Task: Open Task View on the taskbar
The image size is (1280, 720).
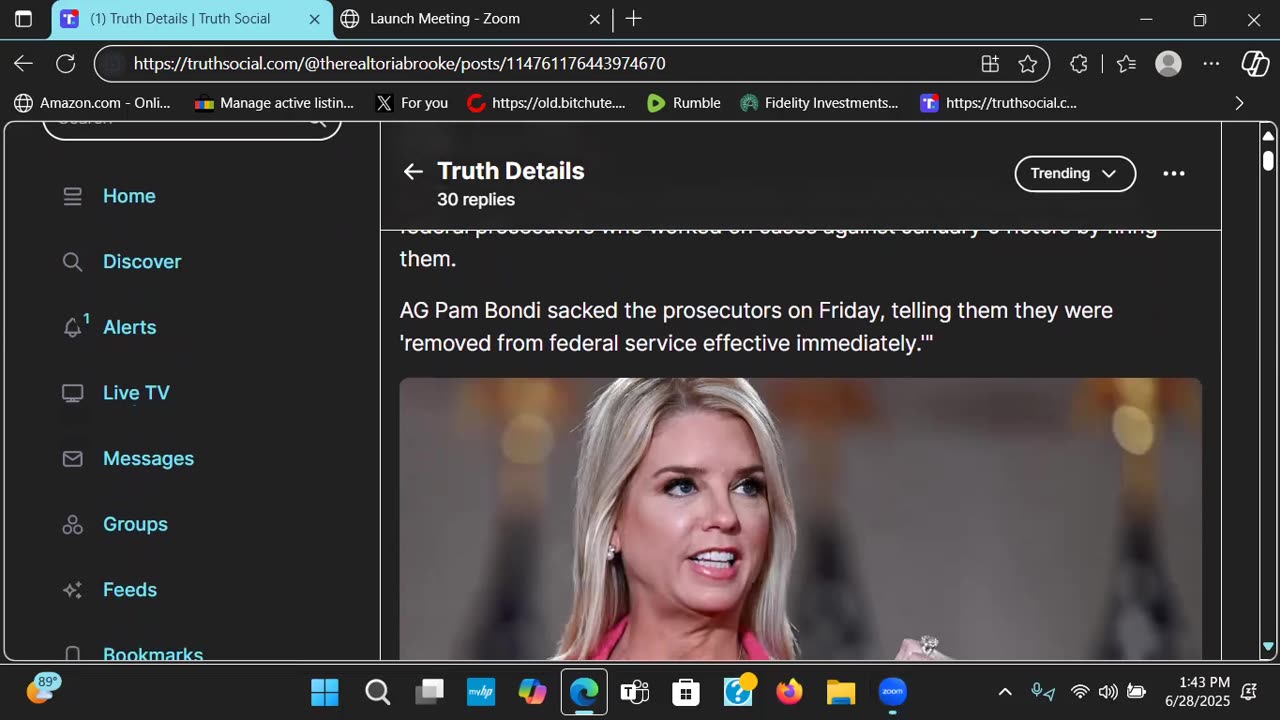Action: [430, 692]
